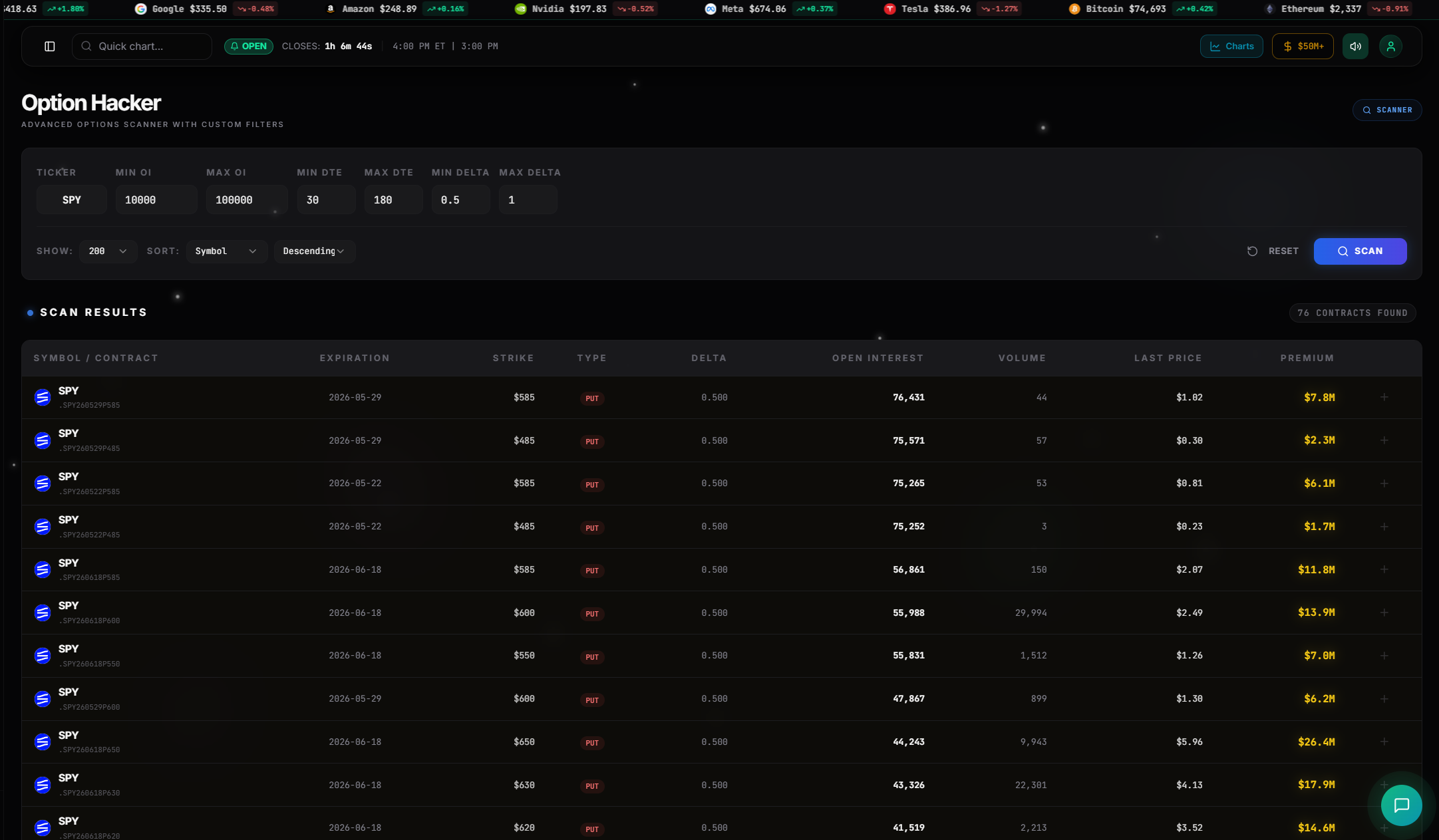Edit the Min DTE field
1439x840 pixels.
(326, 200)
